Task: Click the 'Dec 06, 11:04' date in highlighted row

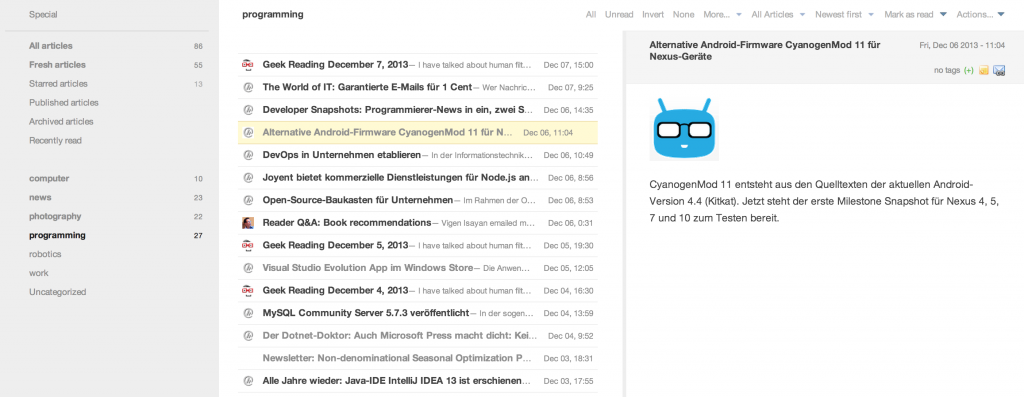Action: pos(548,133)
